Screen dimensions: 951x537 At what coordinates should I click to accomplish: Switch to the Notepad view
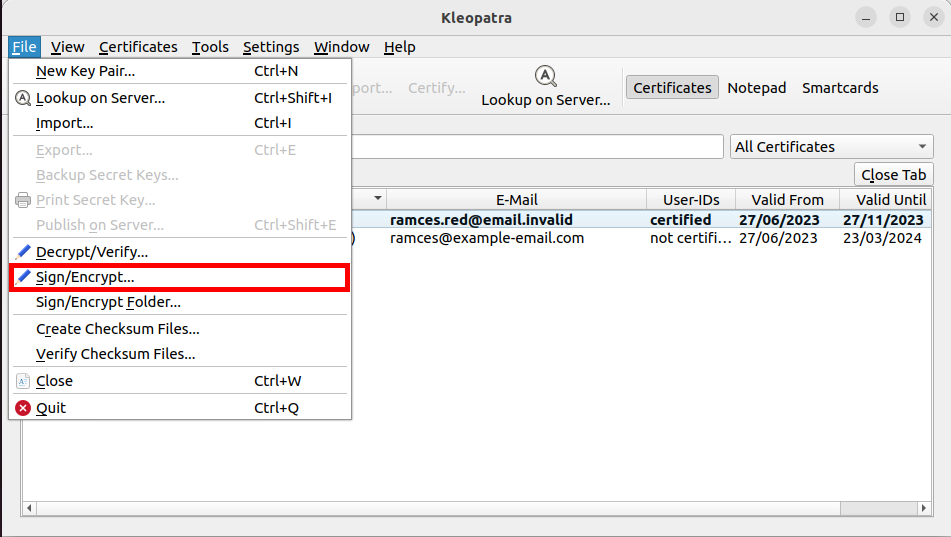[756, 87]
